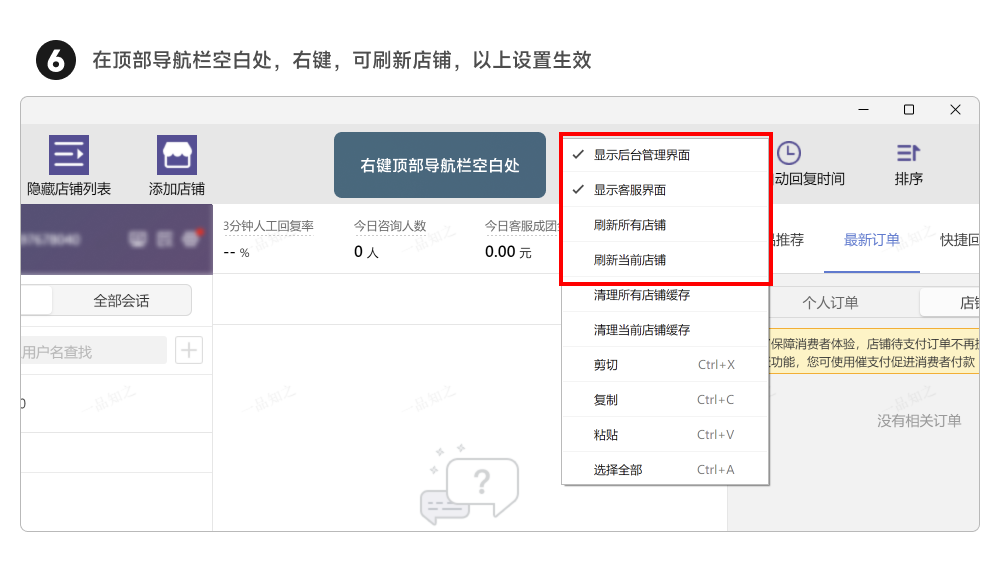Click the 添加店铺 add shop icon

177,155
